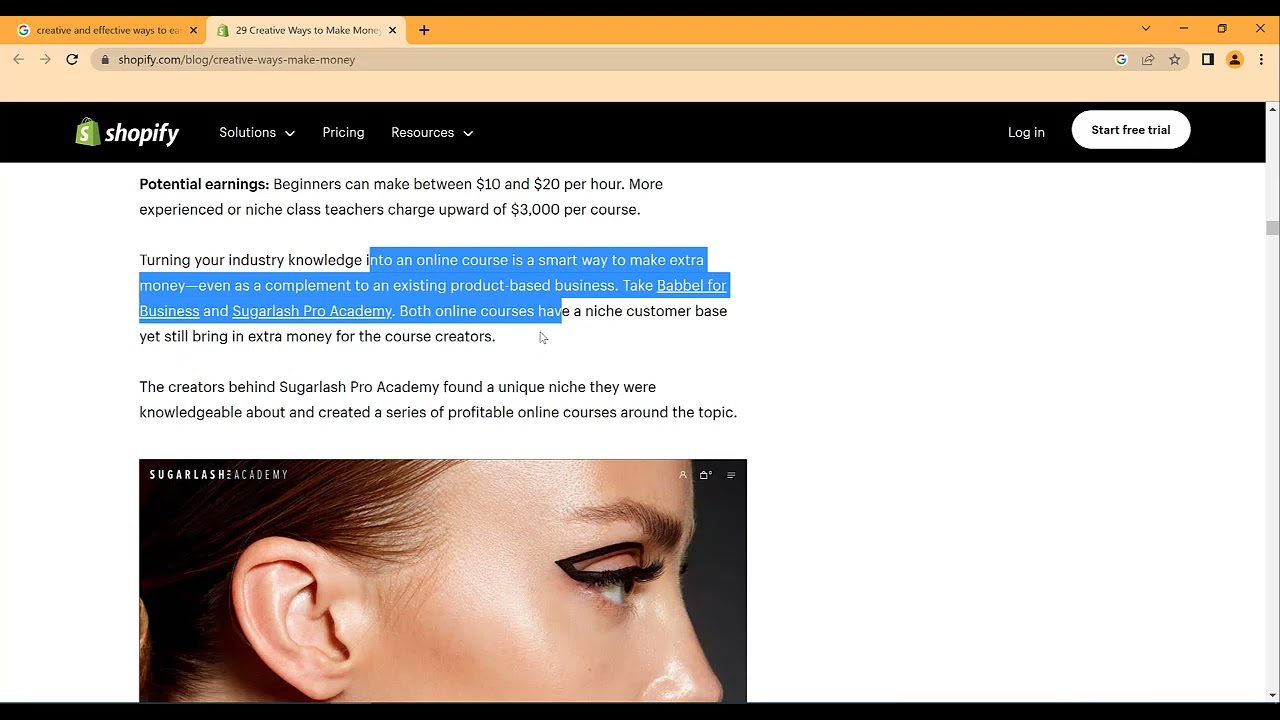Click the lock icon in address bar
Screen dimensions: 1280x720
tap(105, 60)
